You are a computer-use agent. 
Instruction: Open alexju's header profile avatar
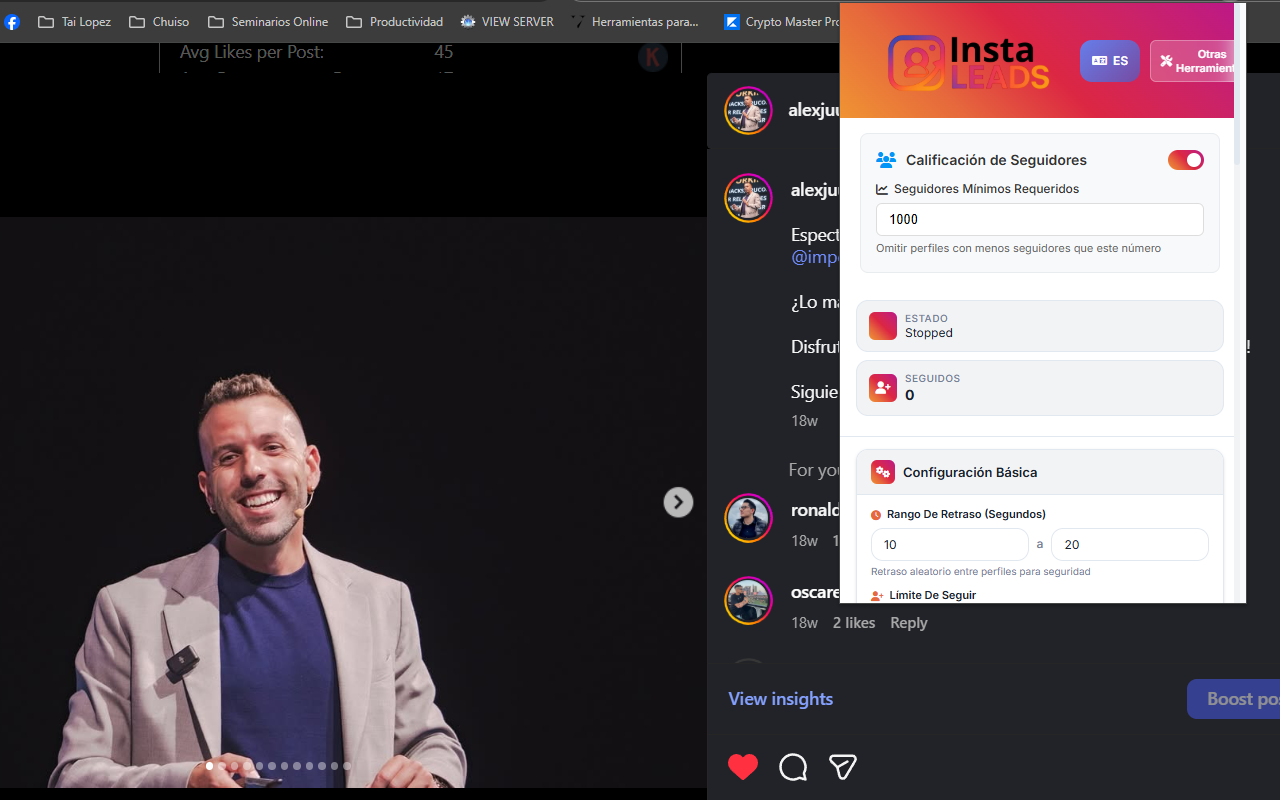click(748, 110)
